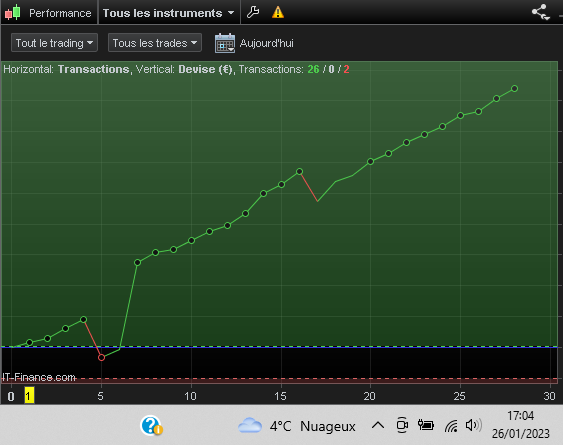This screenshot has width=563, height=445.
Task: Click the red loss point at transaction 5
Action: (x=101, y=357)
